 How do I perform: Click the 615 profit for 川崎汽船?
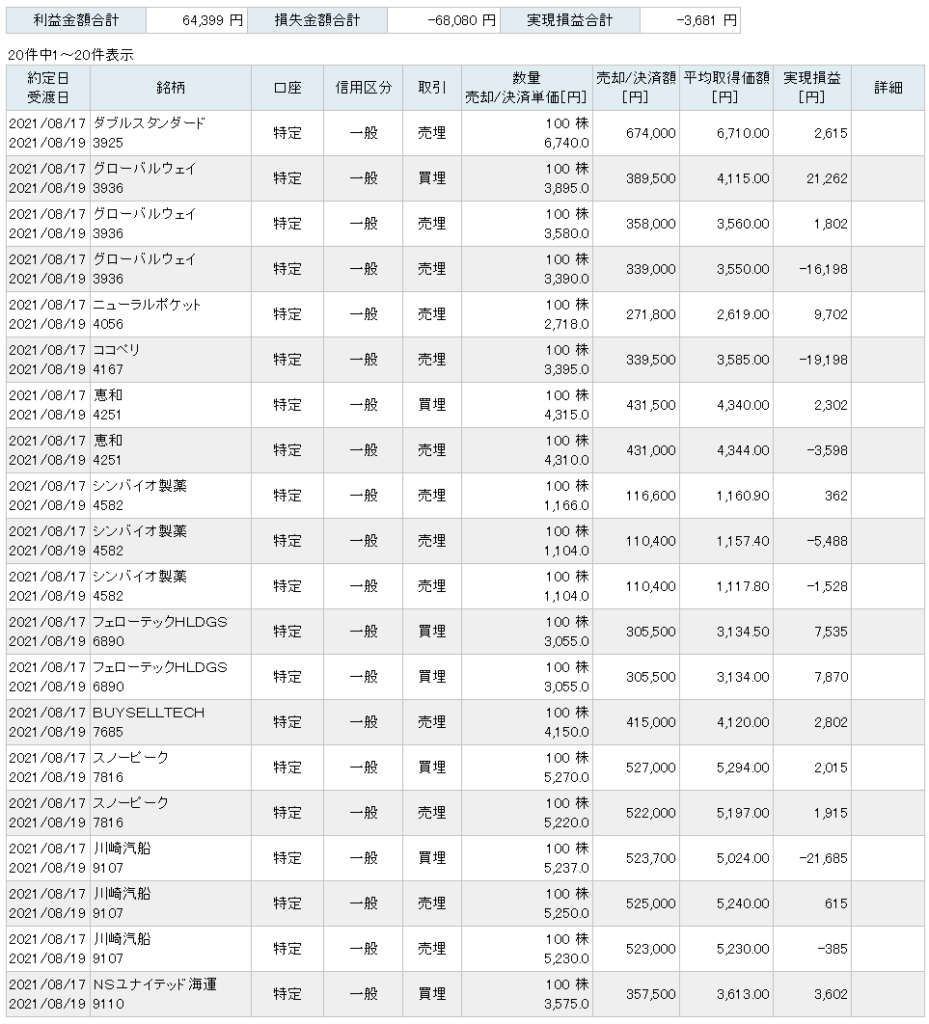[836, 904]
